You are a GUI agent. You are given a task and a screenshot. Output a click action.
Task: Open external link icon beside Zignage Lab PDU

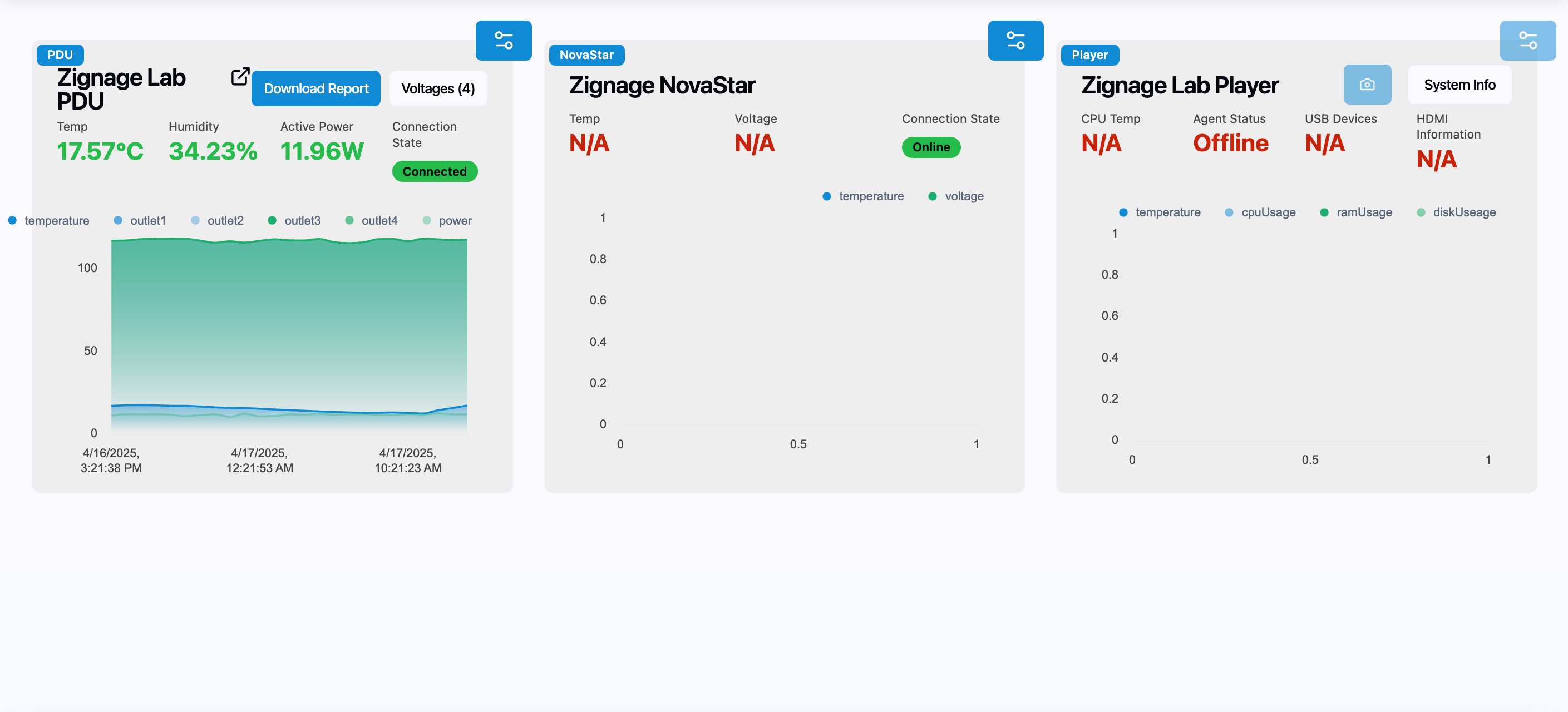click(x=240, y=77)
